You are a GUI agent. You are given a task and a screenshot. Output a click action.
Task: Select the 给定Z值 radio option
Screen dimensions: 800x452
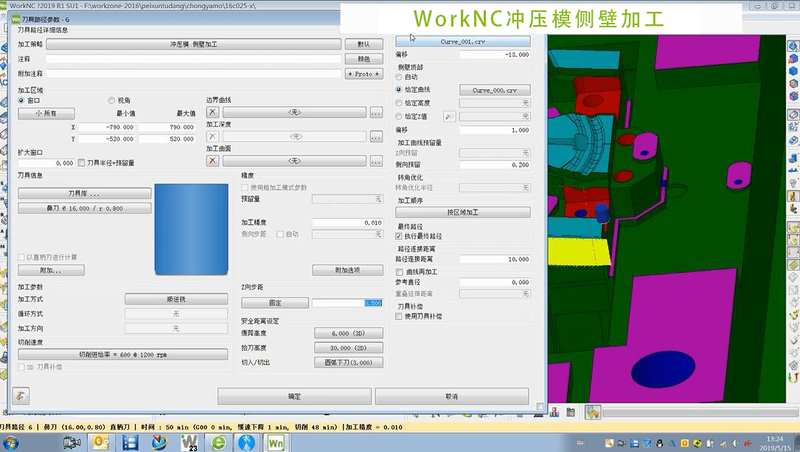tap(399, 117)
